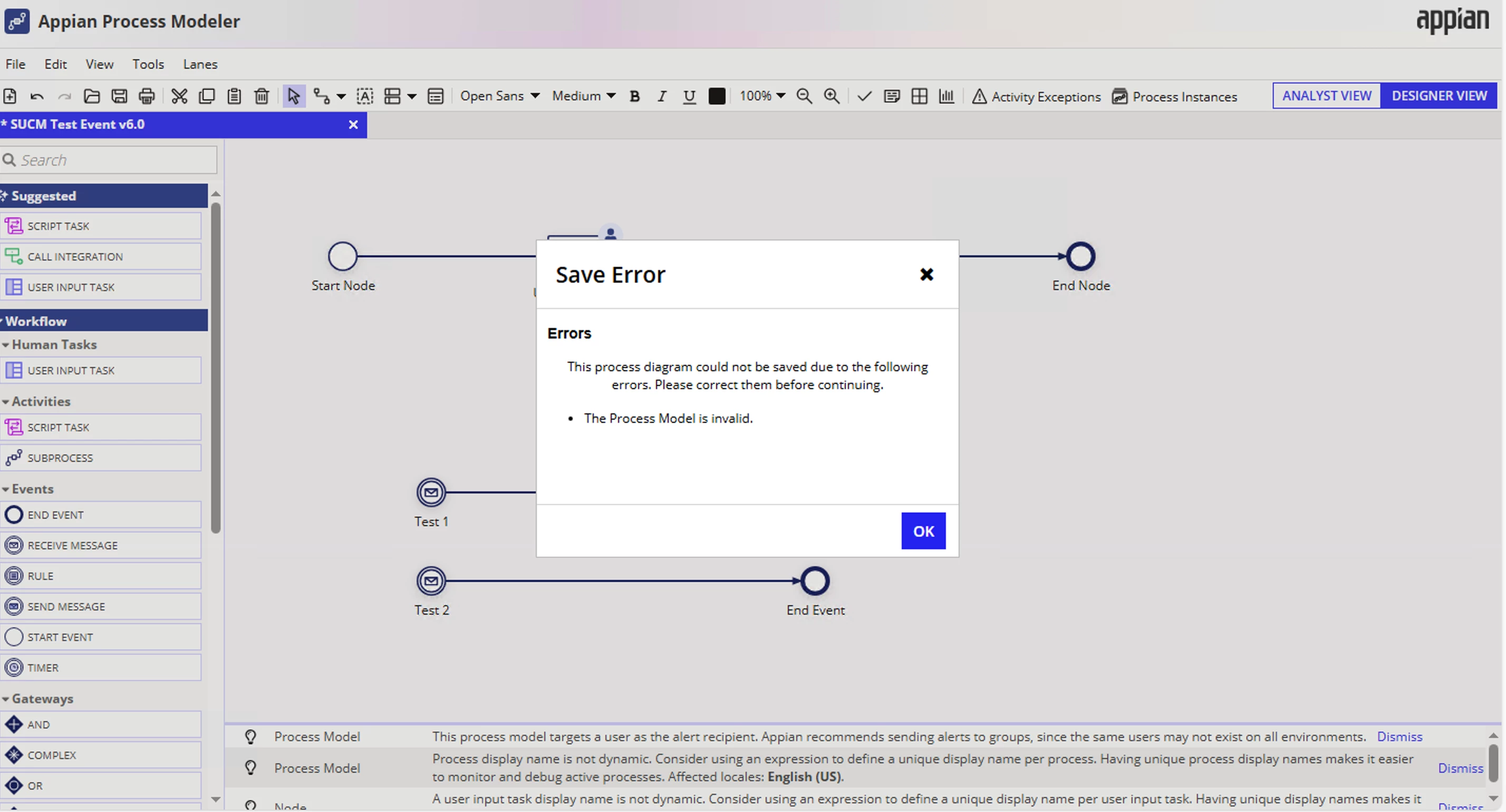Switch to Designer View
1506x812 pixels.
click(1439, 95)
